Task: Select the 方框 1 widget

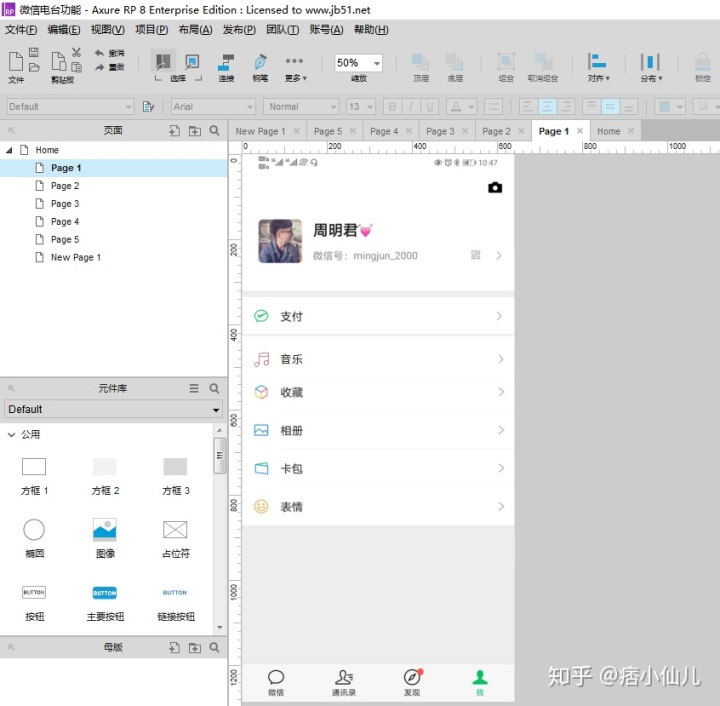Action: pyautogui.click(x=34, y=476)
